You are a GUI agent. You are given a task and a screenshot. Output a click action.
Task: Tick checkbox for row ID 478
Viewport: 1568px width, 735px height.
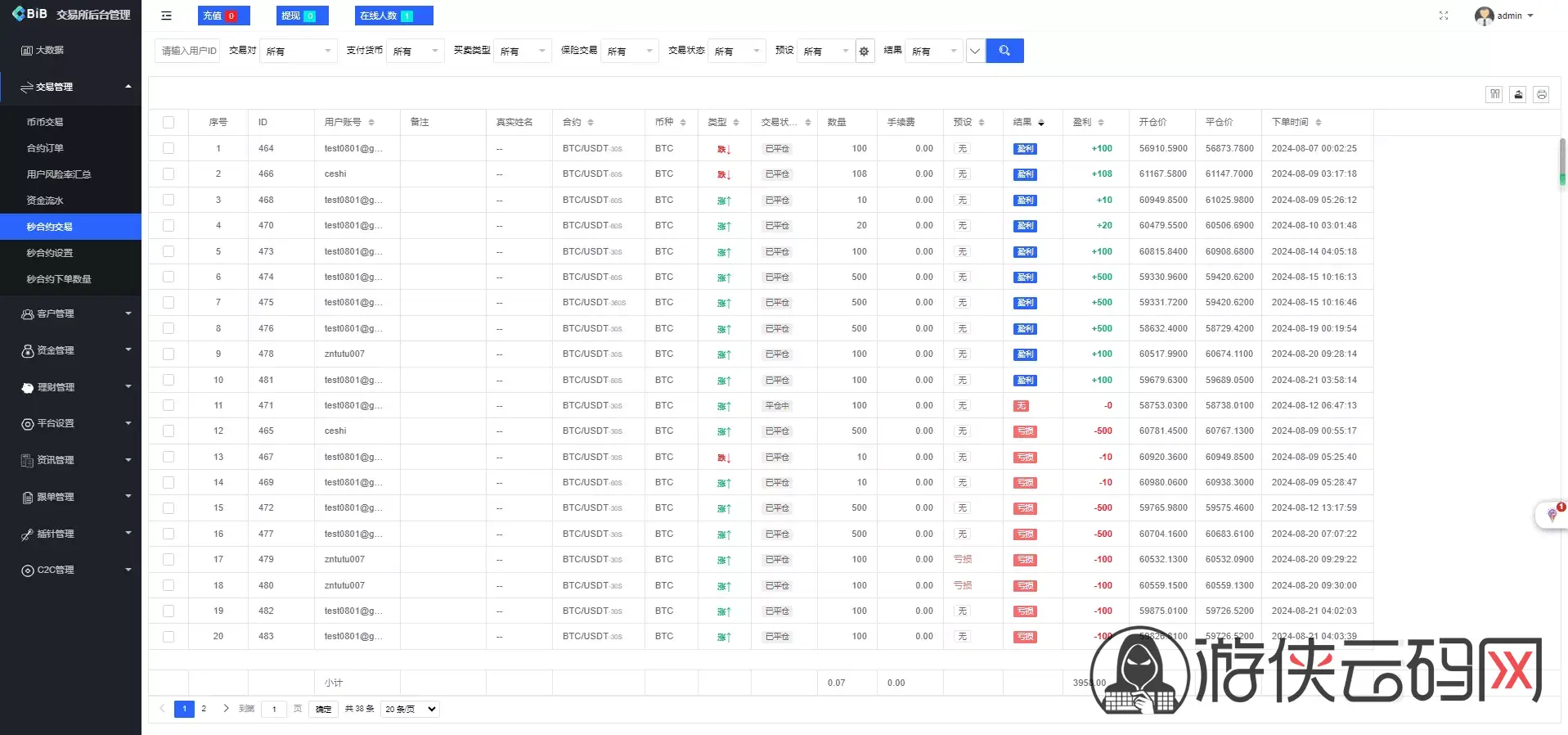[x=168, y=354]
